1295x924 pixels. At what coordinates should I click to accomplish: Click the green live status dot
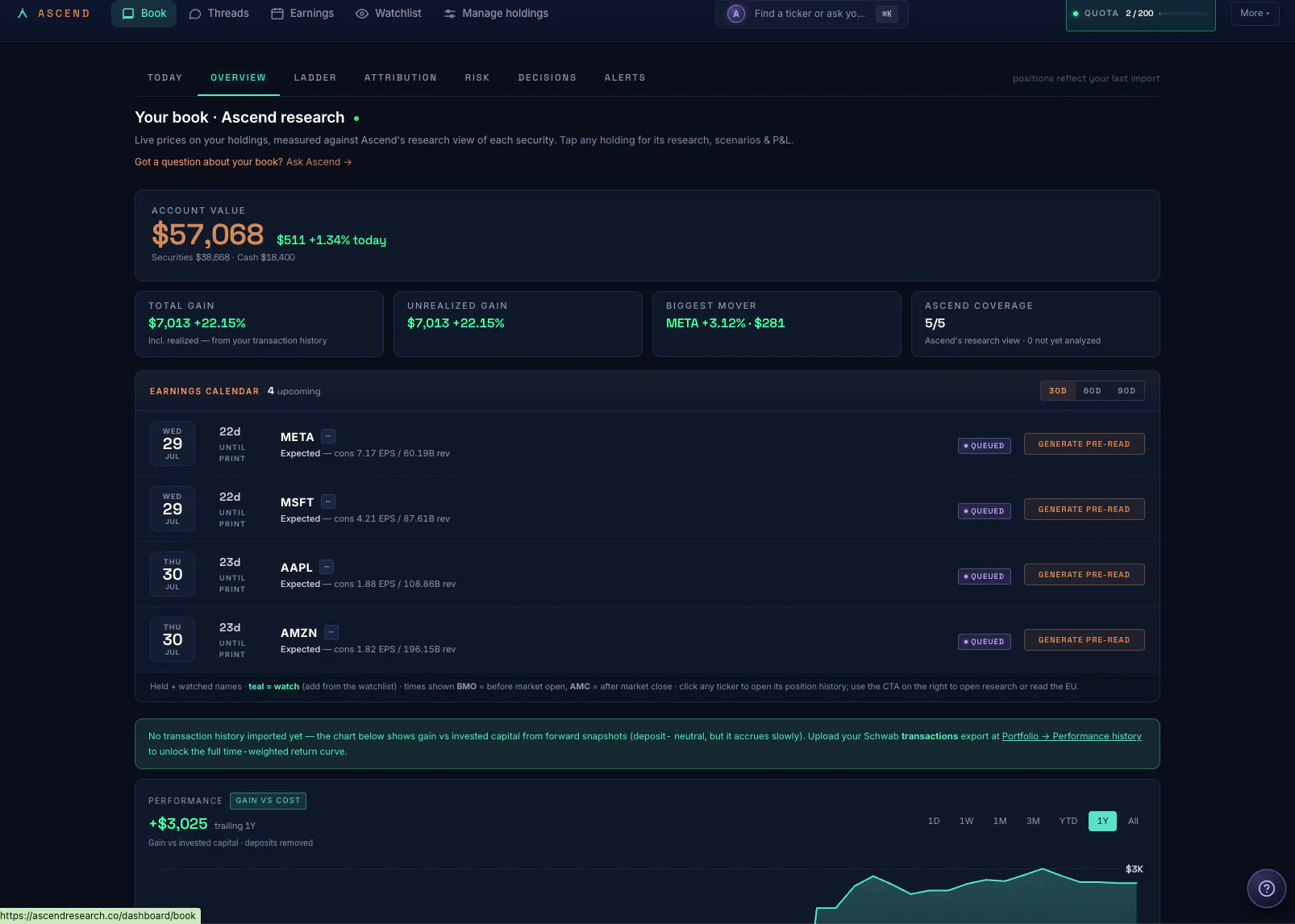(x=356, y=119)
